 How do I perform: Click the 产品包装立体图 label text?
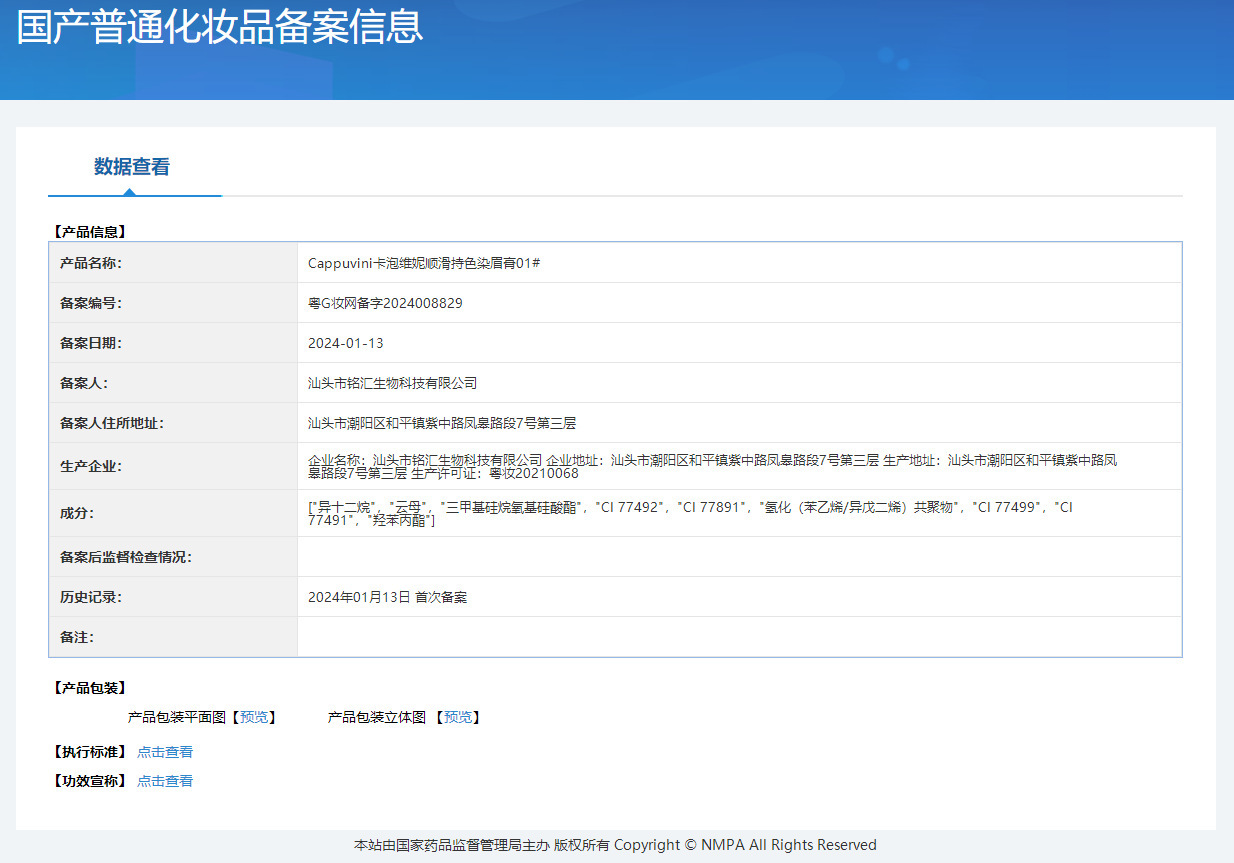point(377,717)
